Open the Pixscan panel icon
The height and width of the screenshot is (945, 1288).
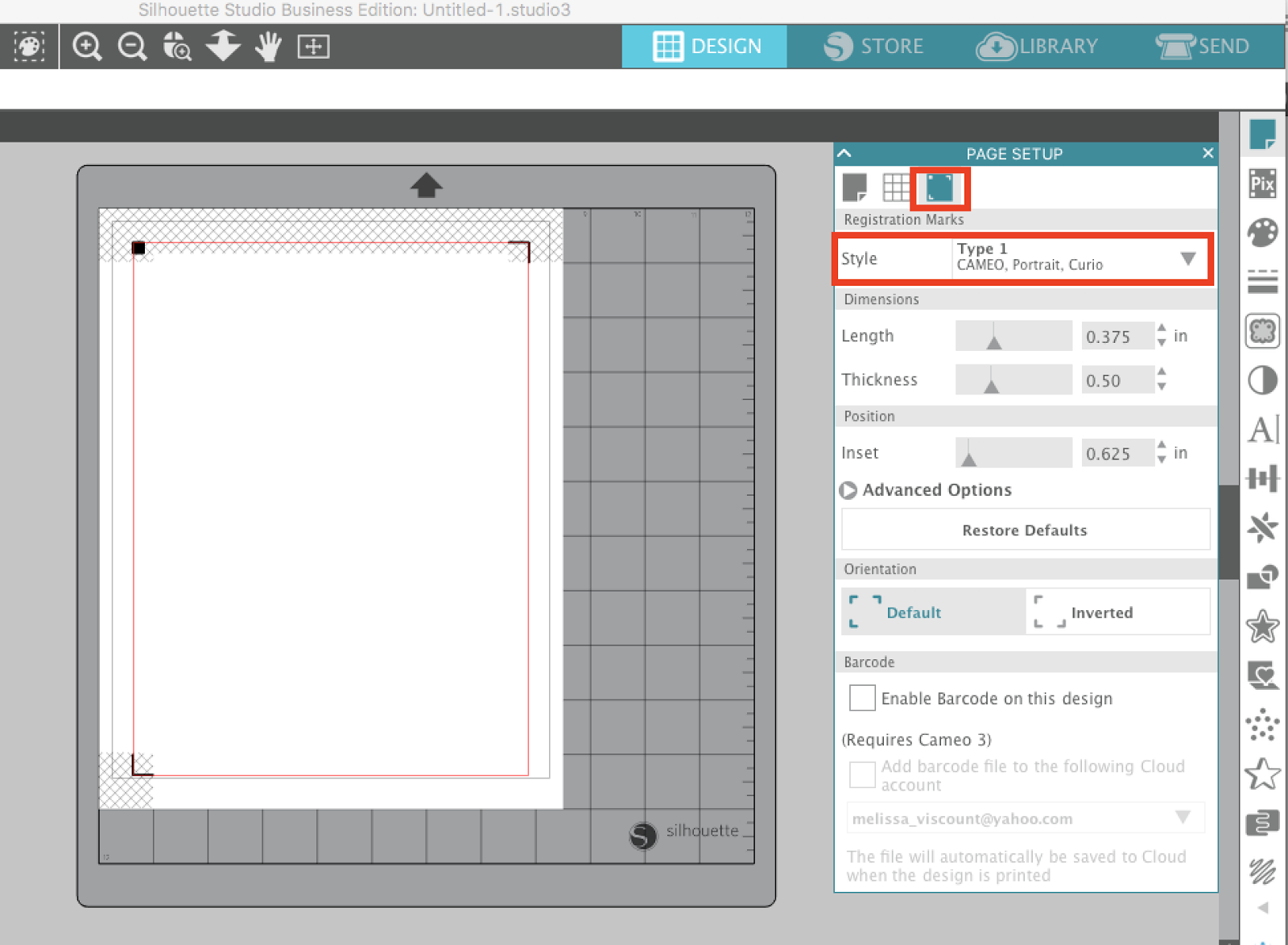point(1262,184)
